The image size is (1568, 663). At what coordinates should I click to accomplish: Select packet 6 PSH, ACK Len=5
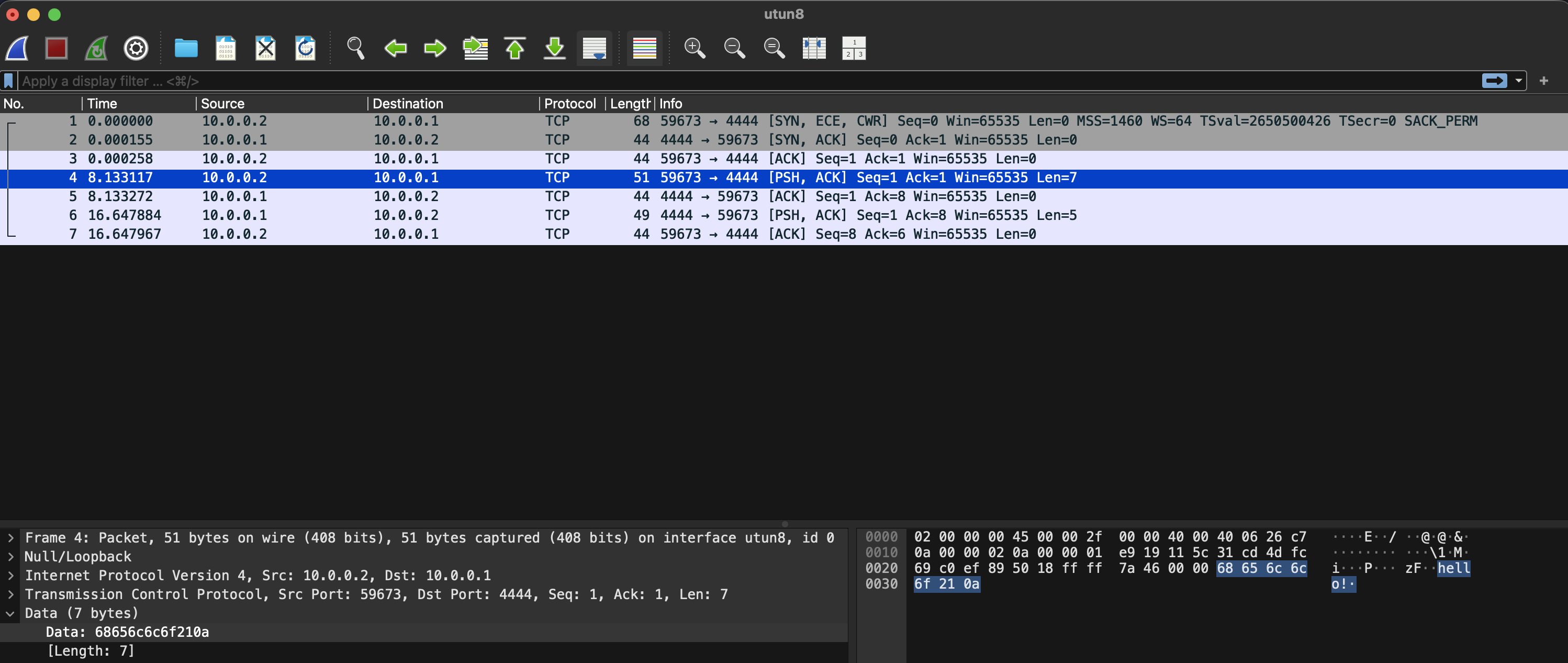(784, 216)
